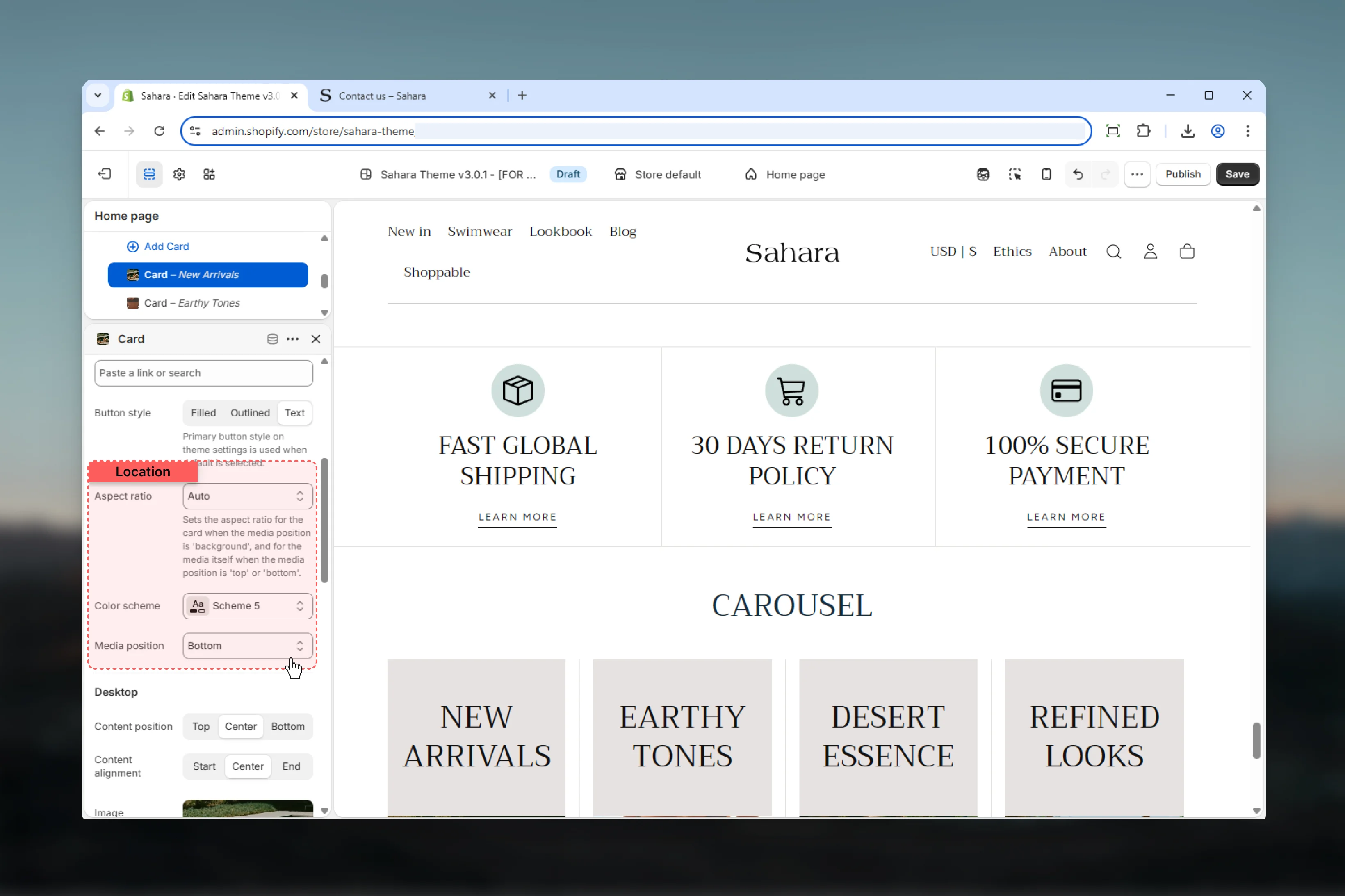Screen dimensions: 1345x896
Task: Set content position to Bottom
Action: tap(287, 726)
